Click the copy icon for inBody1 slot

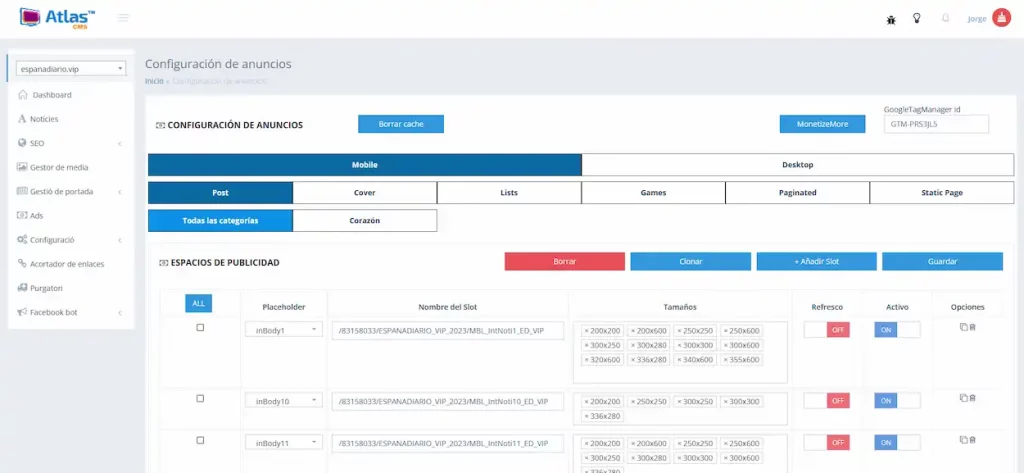click(963, 327)
